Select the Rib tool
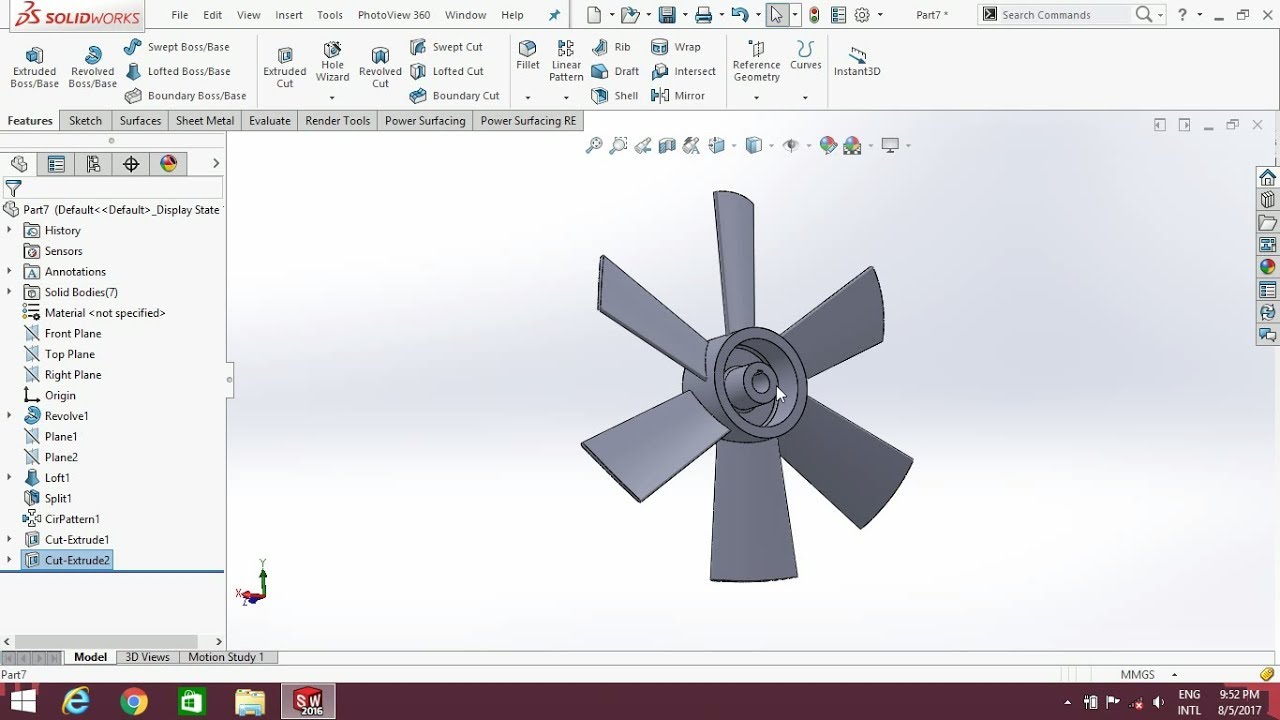Screen dimensions: 1280x720 611,47
